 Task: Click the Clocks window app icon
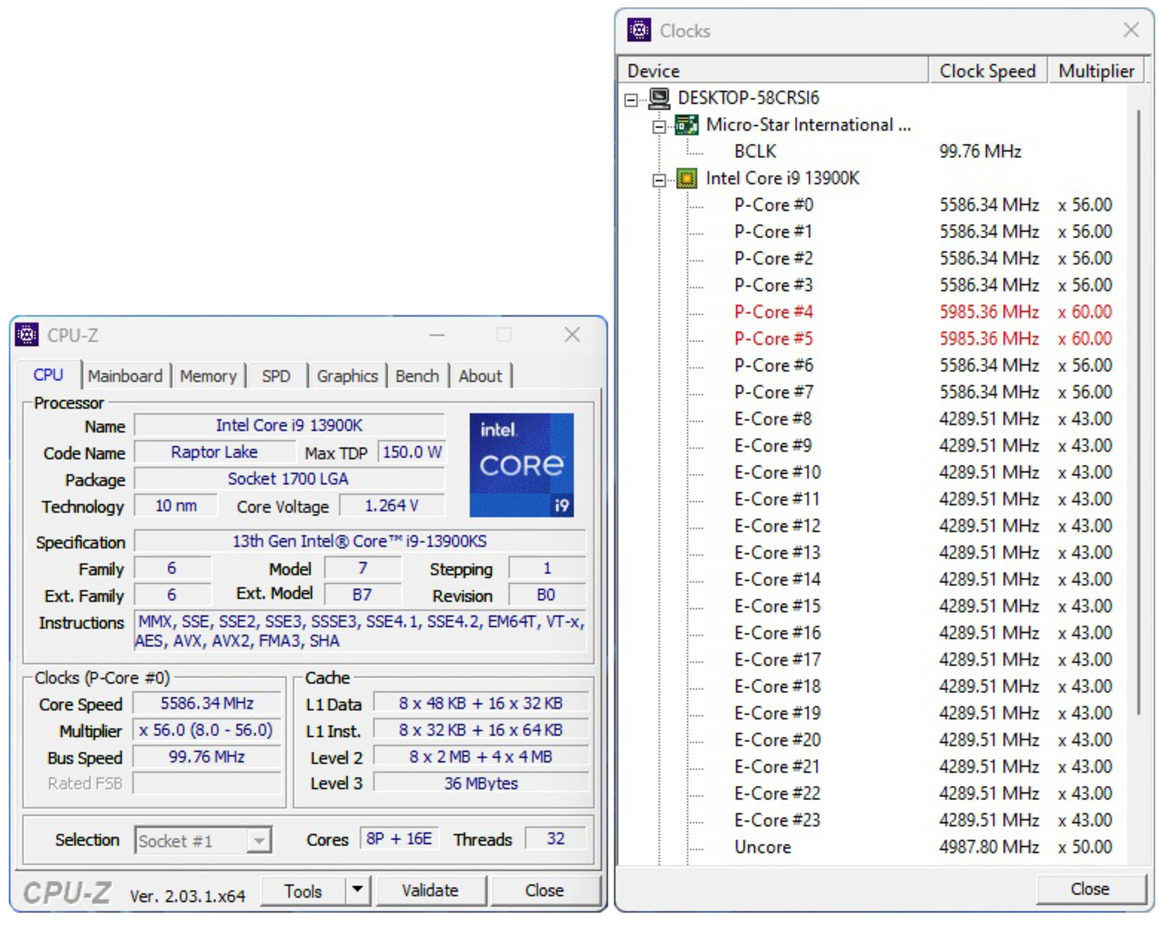tap(639, 30)
